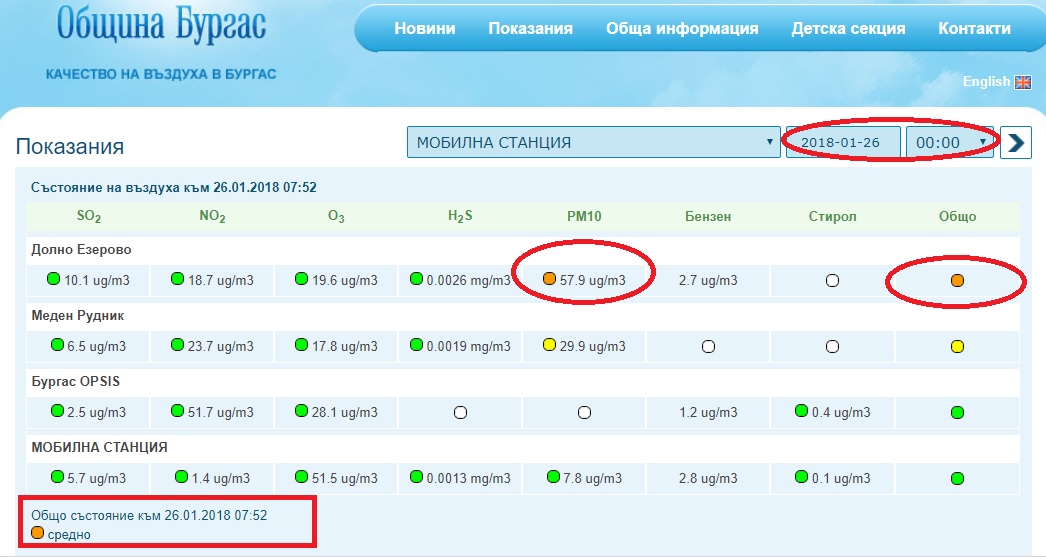Click Долно Езерово orange overall status dot
1046x557 pixels.
tap(957, 281)
